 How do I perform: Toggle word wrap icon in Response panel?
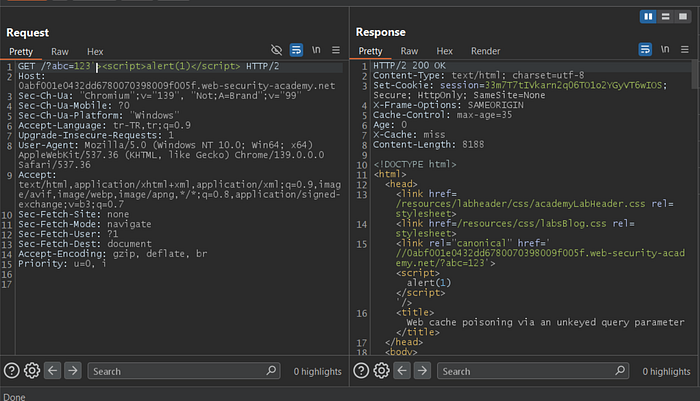coord(645,50)
